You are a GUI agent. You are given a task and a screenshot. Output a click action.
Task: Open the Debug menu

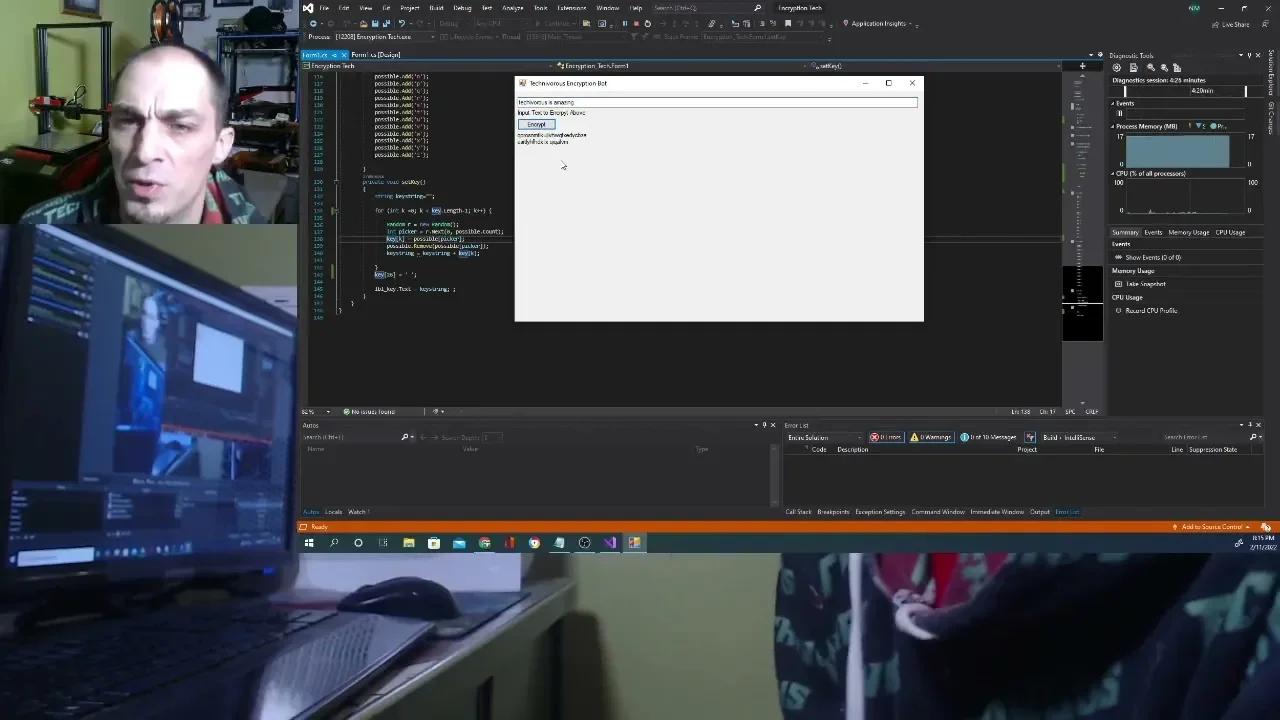point(462,8)
